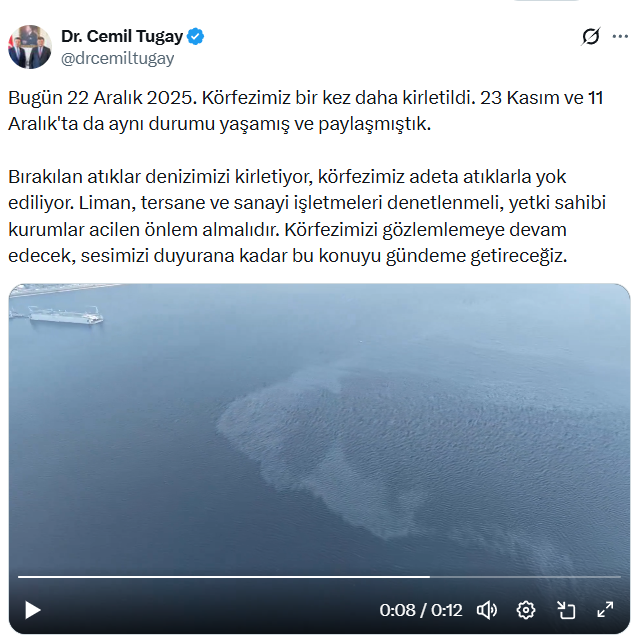
Task: Click the Grok explain-post icon
Action: pos(591,36)
